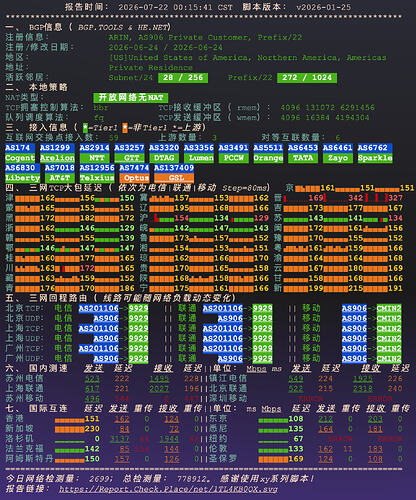Click the '4096 131072 6291456' rmem value
This screenshot has height=500, width=416.
click(327, 108)
